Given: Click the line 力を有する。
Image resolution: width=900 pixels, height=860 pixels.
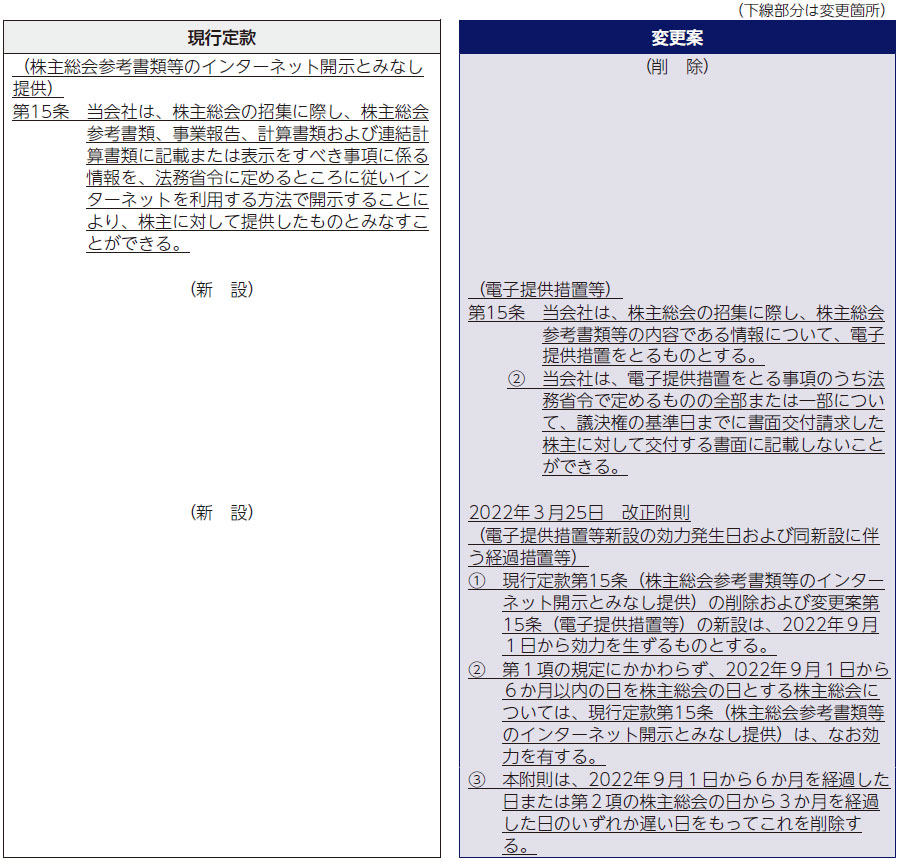Looking at the screenshot, I should click(x=554, y=757).
